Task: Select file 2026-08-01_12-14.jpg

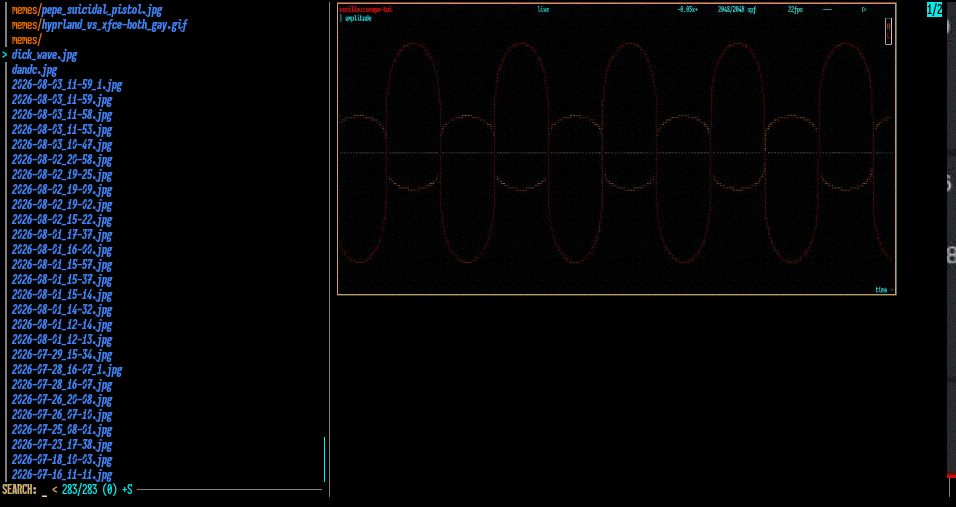Action: pyautogui.click(x=62, y=325)
